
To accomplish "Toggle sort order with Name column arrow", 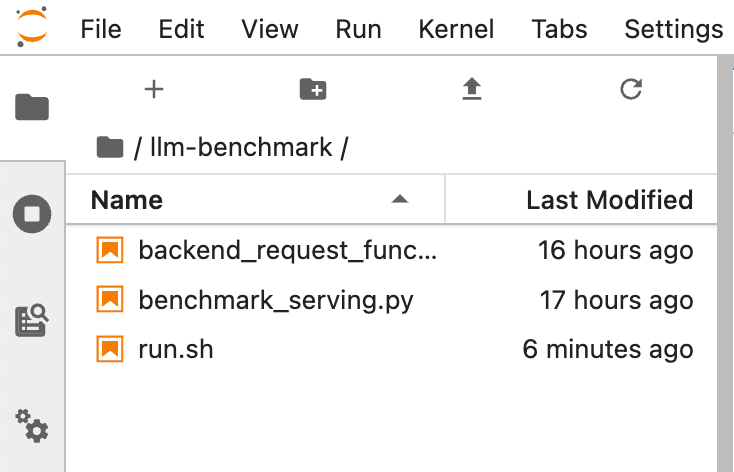I will point(400,199).
